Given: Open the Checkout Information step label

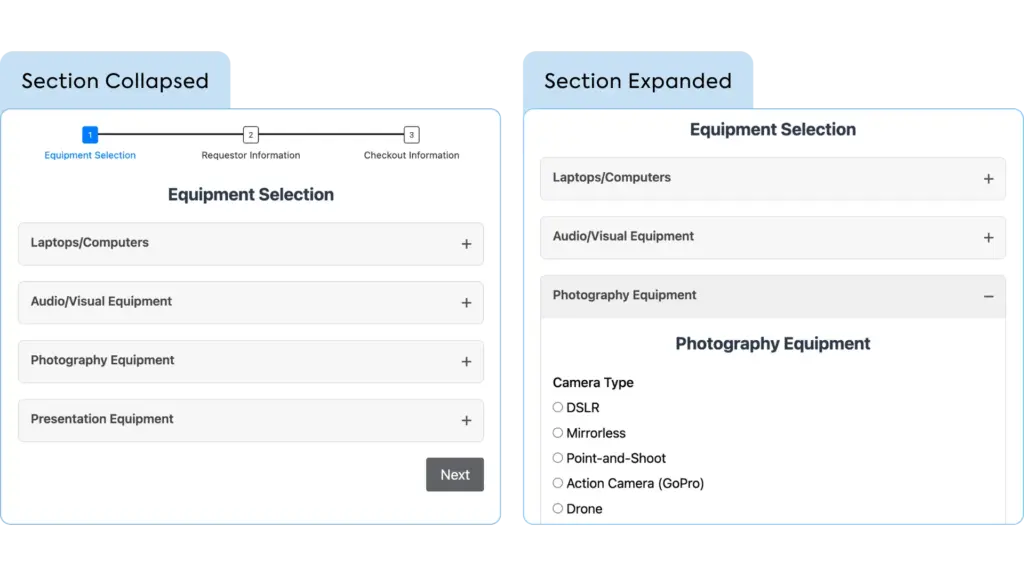Looking at the screenshot, I should coord(411,155).
